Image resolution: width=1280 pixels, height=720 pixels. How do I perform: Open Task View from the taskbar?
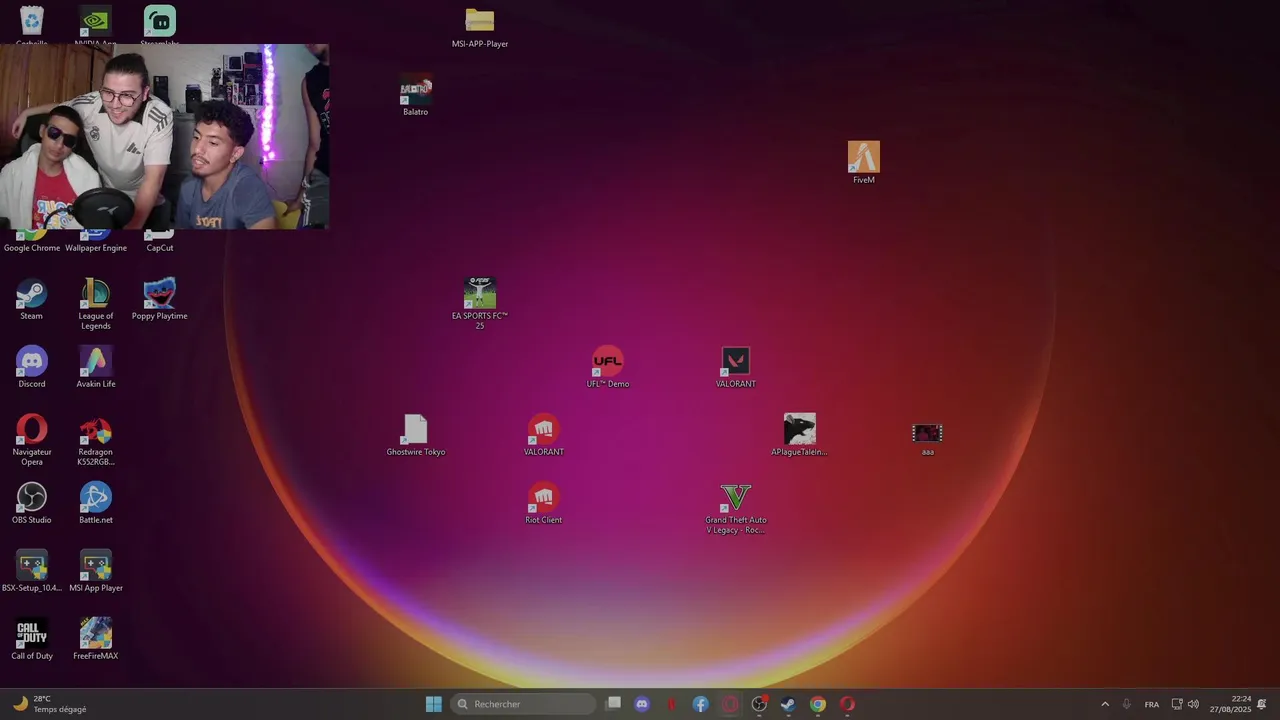613,704
